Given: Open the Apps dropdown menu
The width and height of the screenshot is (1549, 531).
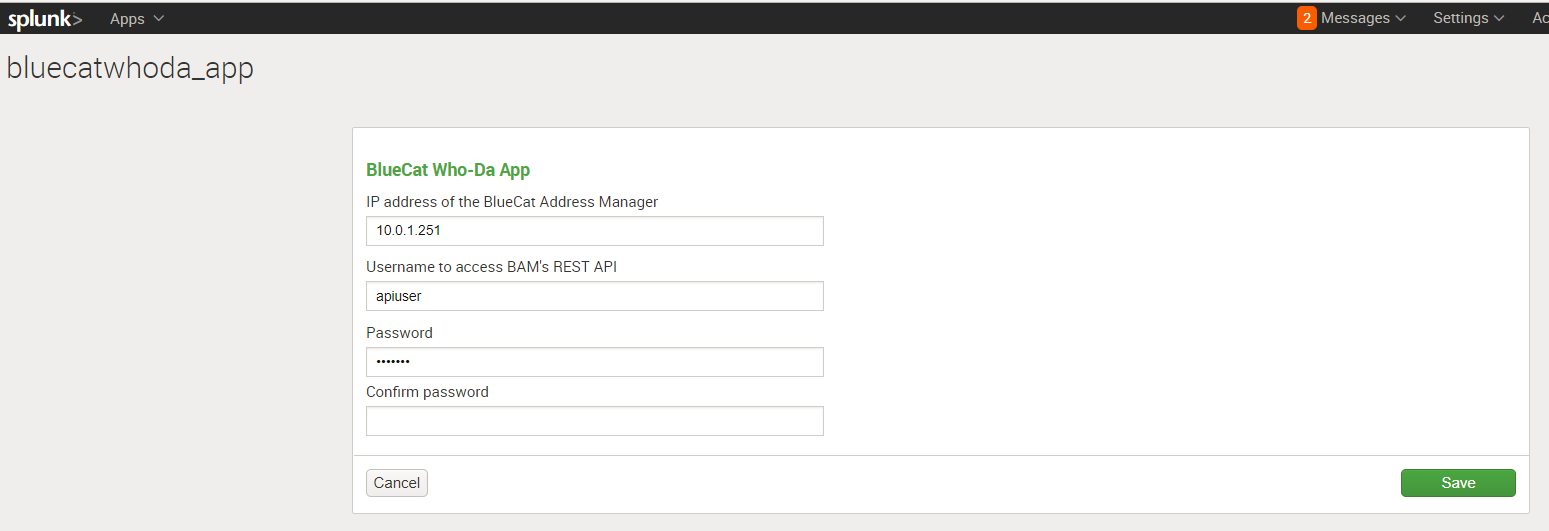Looking at the screenshot, I should 137,19.
